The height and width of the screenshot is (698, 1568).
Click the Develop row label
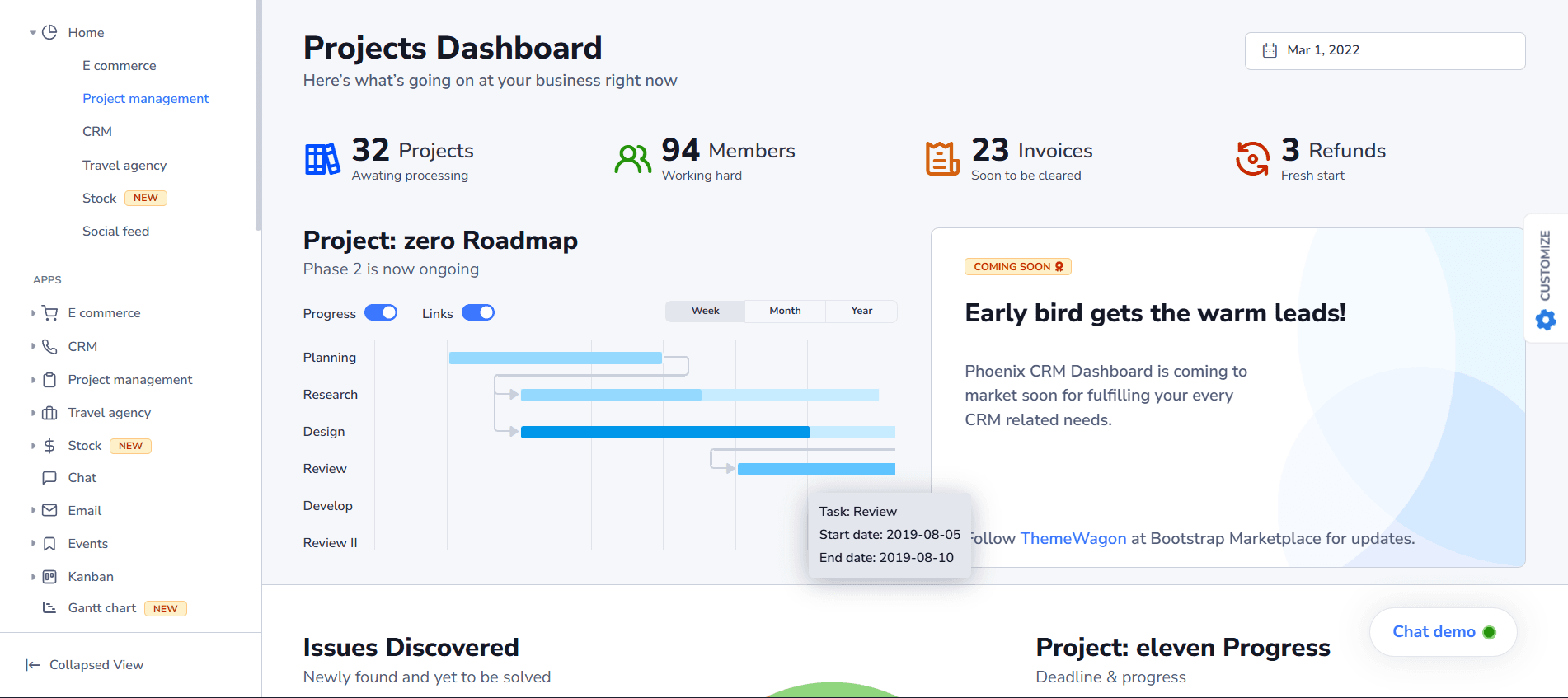pyautogui.click(x=327, y=506)
